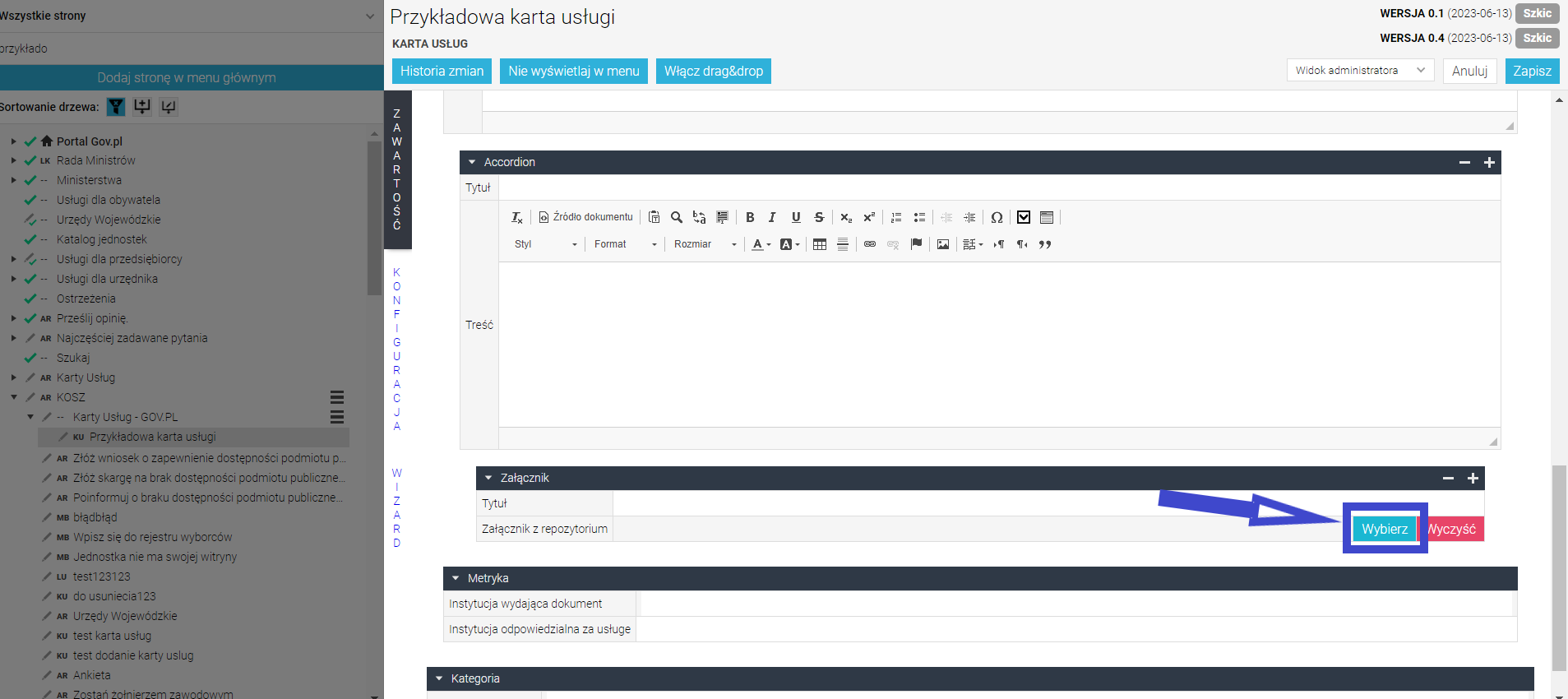The image size is (1568, 699).
Task: Open the Format dropdown in the editor
Action: point(626,244)
